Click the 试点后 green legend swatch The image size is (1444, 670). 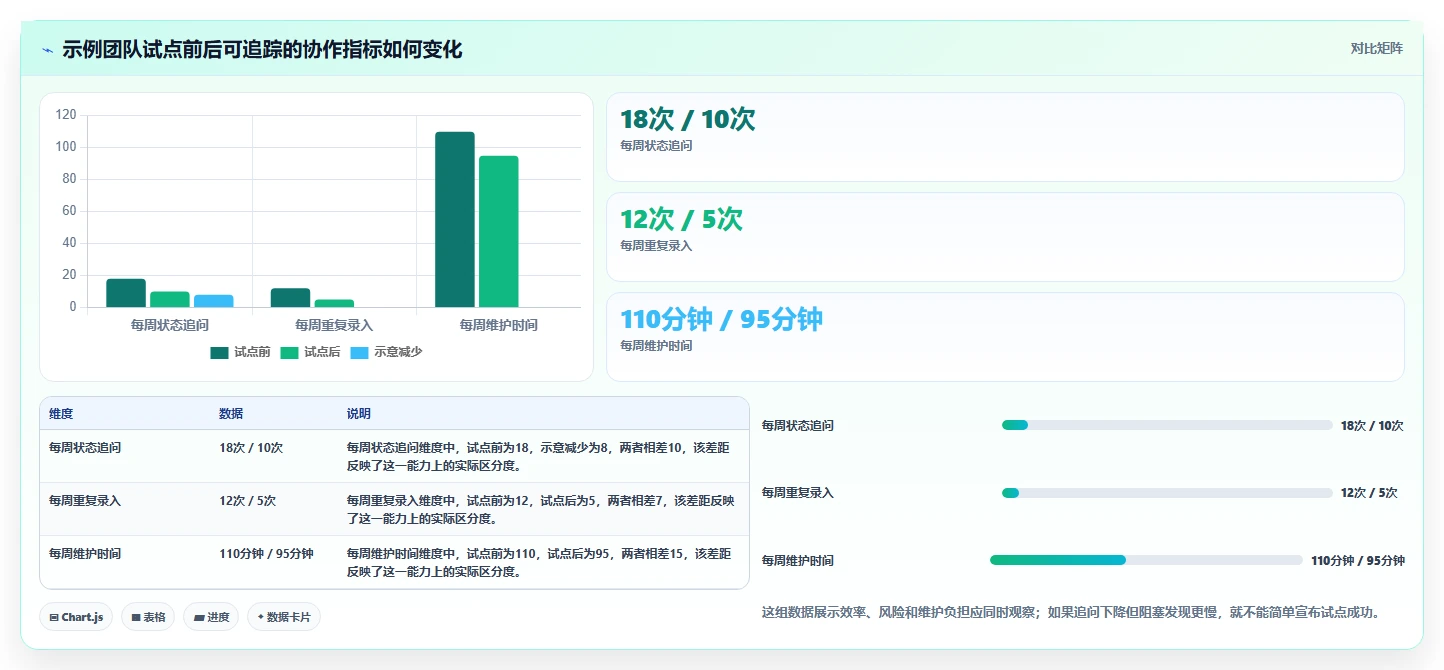coord(290,352)
